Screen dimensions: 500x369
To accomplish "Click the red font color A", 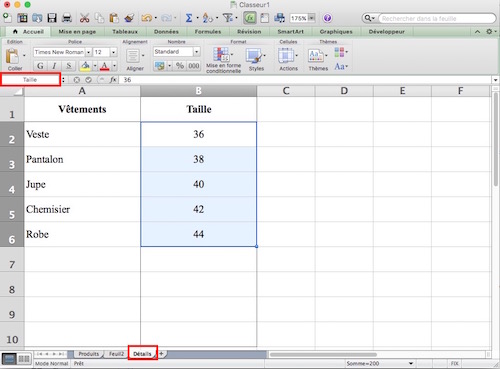I will [104, 66].
